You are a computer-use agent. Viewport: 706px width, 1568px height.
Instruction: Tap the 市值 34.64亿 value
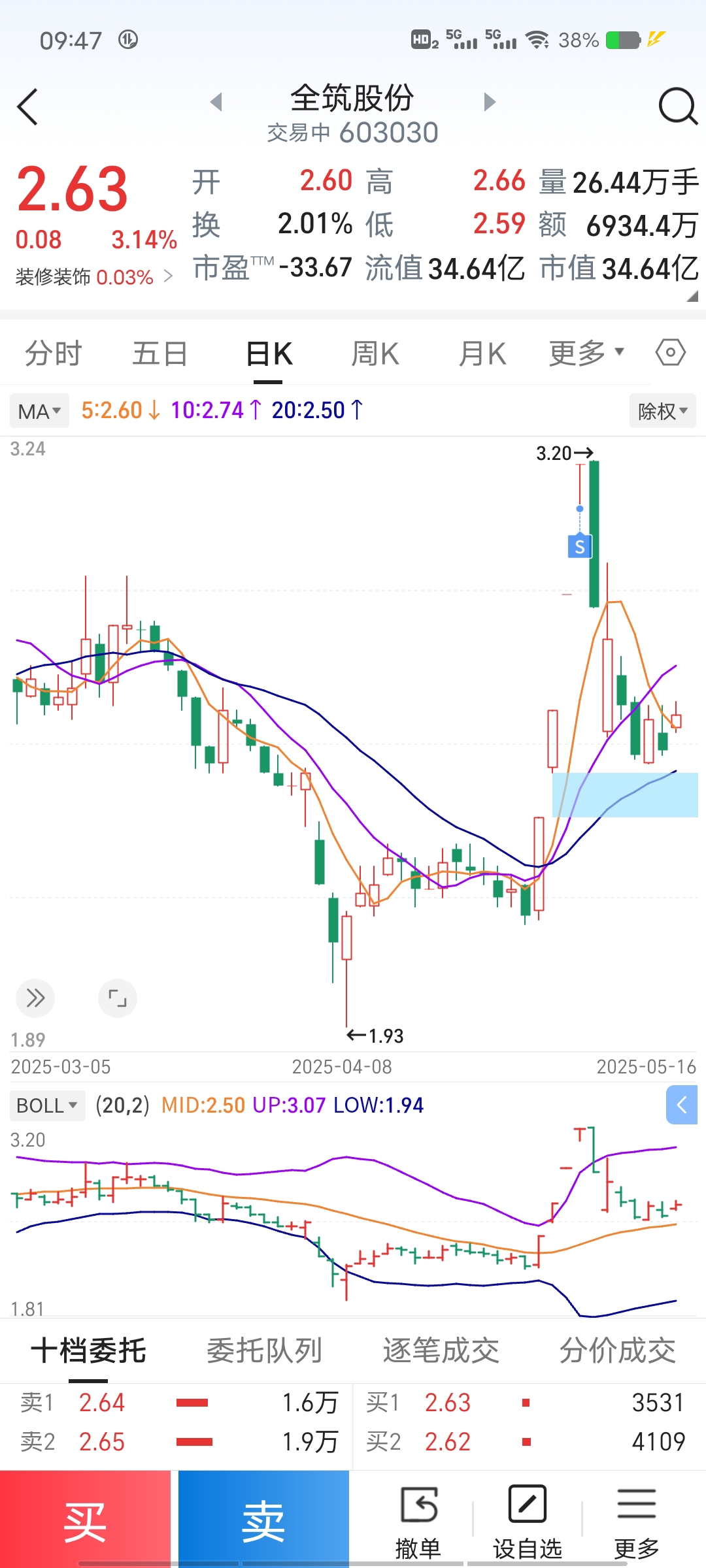click(x=650, y=269)
